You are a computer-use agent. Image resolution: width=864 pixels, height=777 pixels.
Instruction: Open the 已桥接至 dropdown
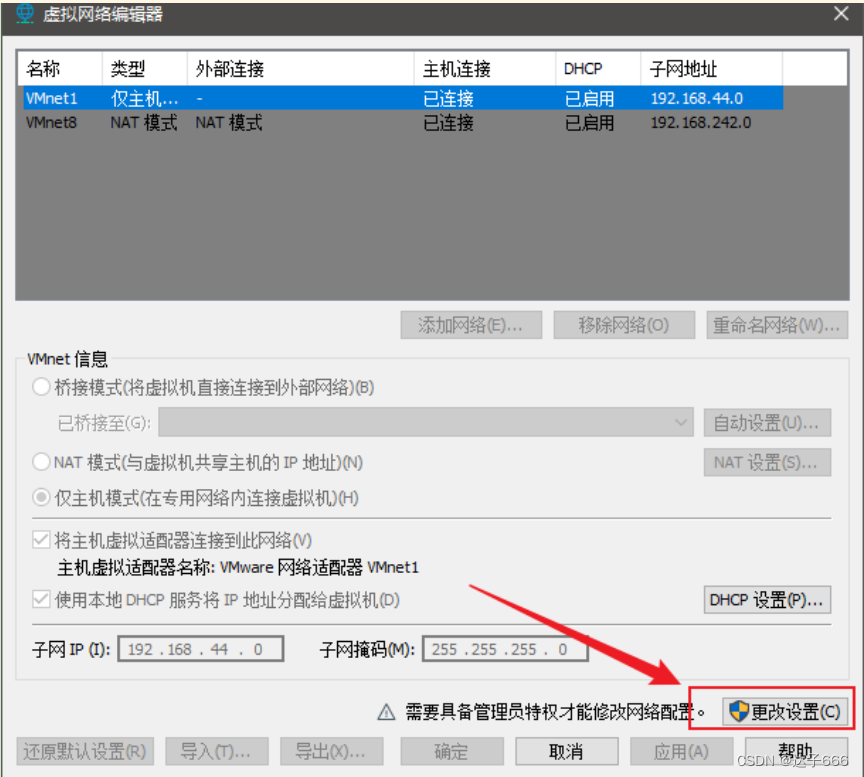tap(425, 423)
